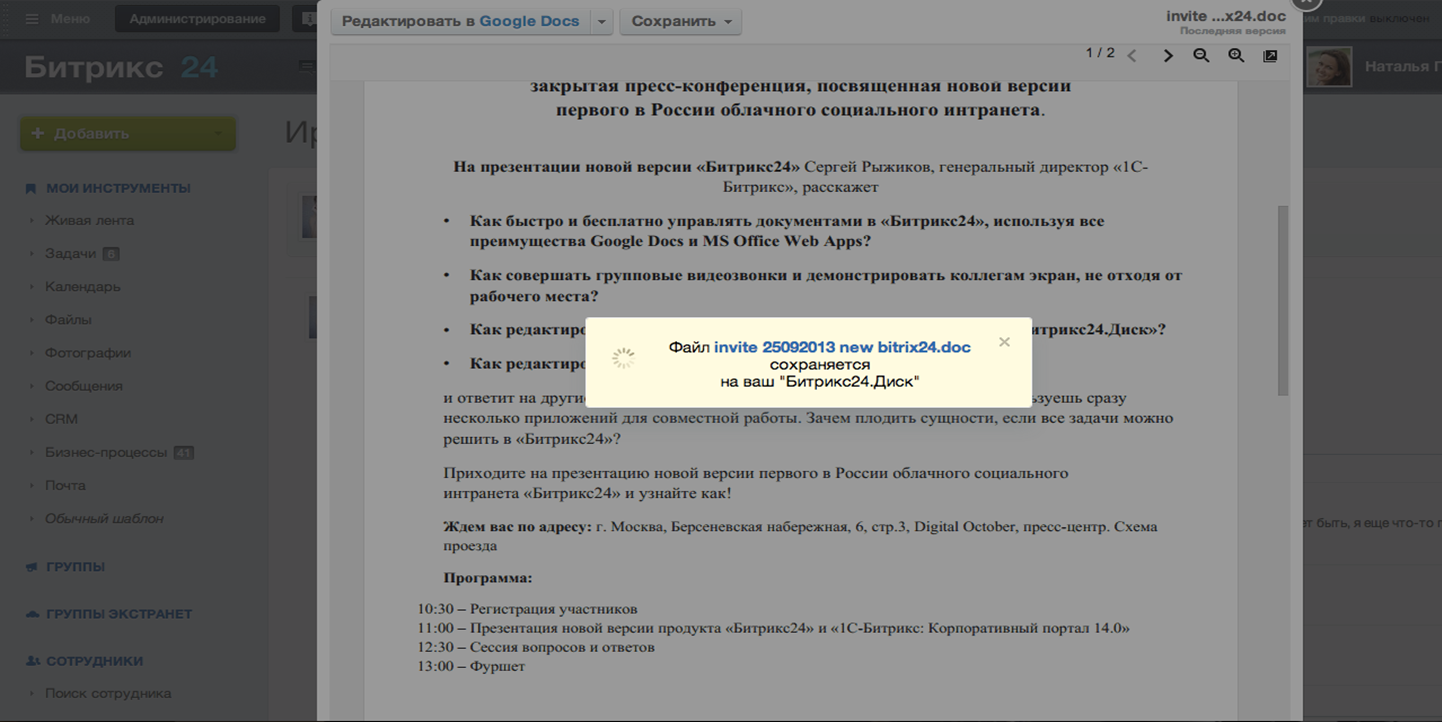The width and height of the screenshot is (1442, 722).
Task: Click the 'Программа:' heading in document
Action: point(488,578)
